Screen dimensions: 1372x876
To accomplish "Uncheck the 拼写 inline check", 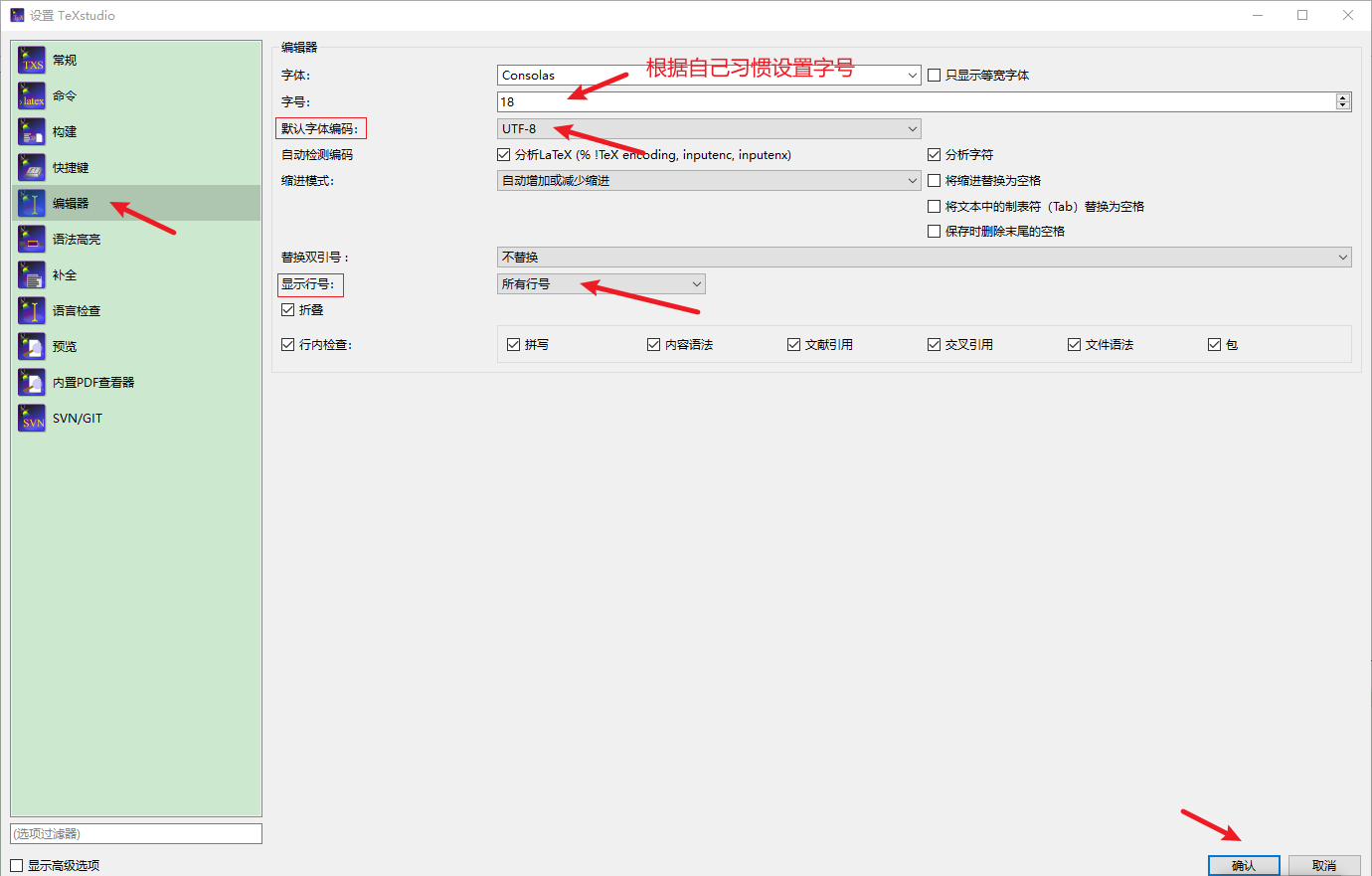I will [513, 344].
